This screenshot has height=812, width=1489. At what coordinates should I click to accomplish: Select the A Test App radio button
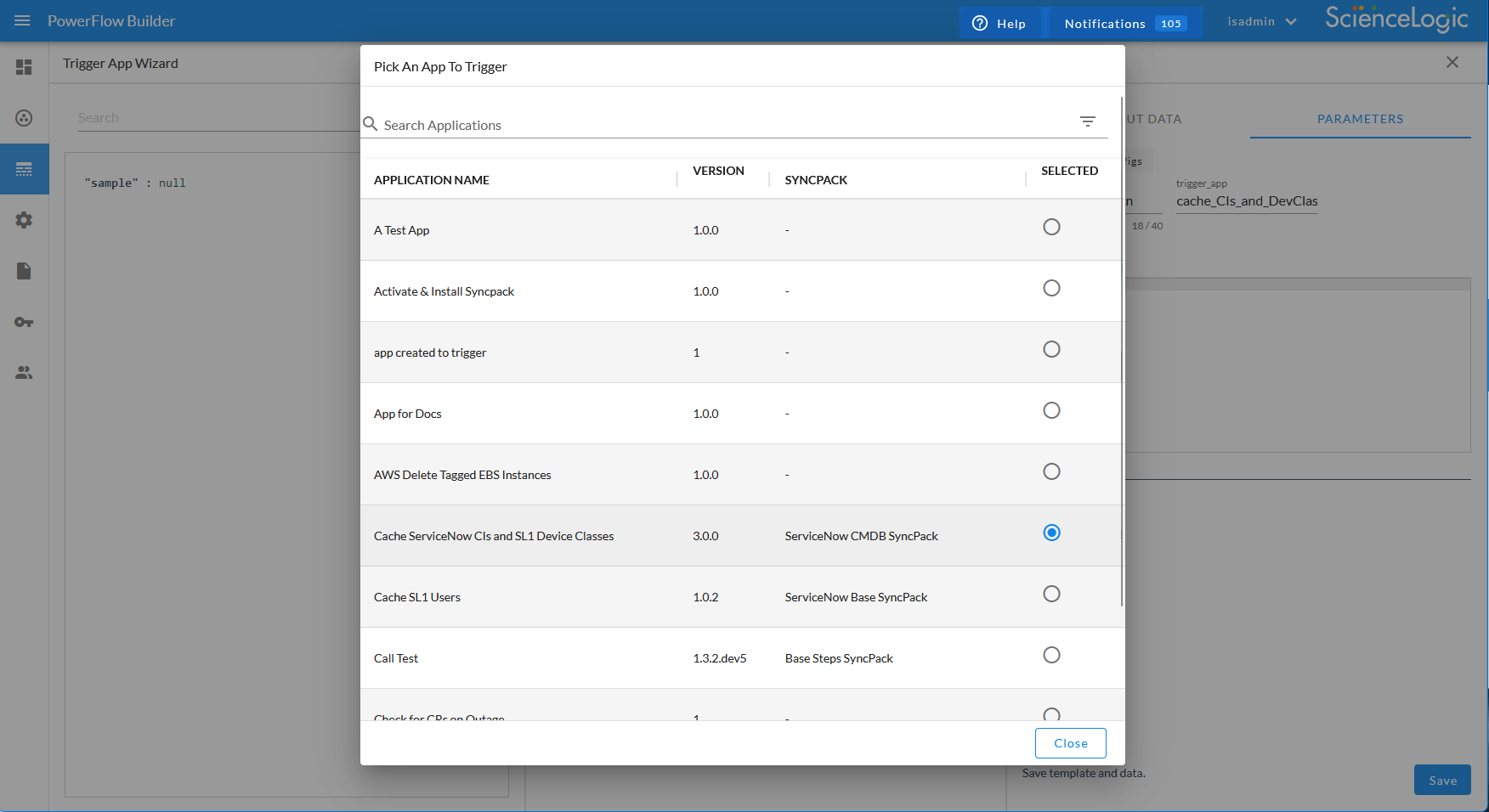[1051, 227]
